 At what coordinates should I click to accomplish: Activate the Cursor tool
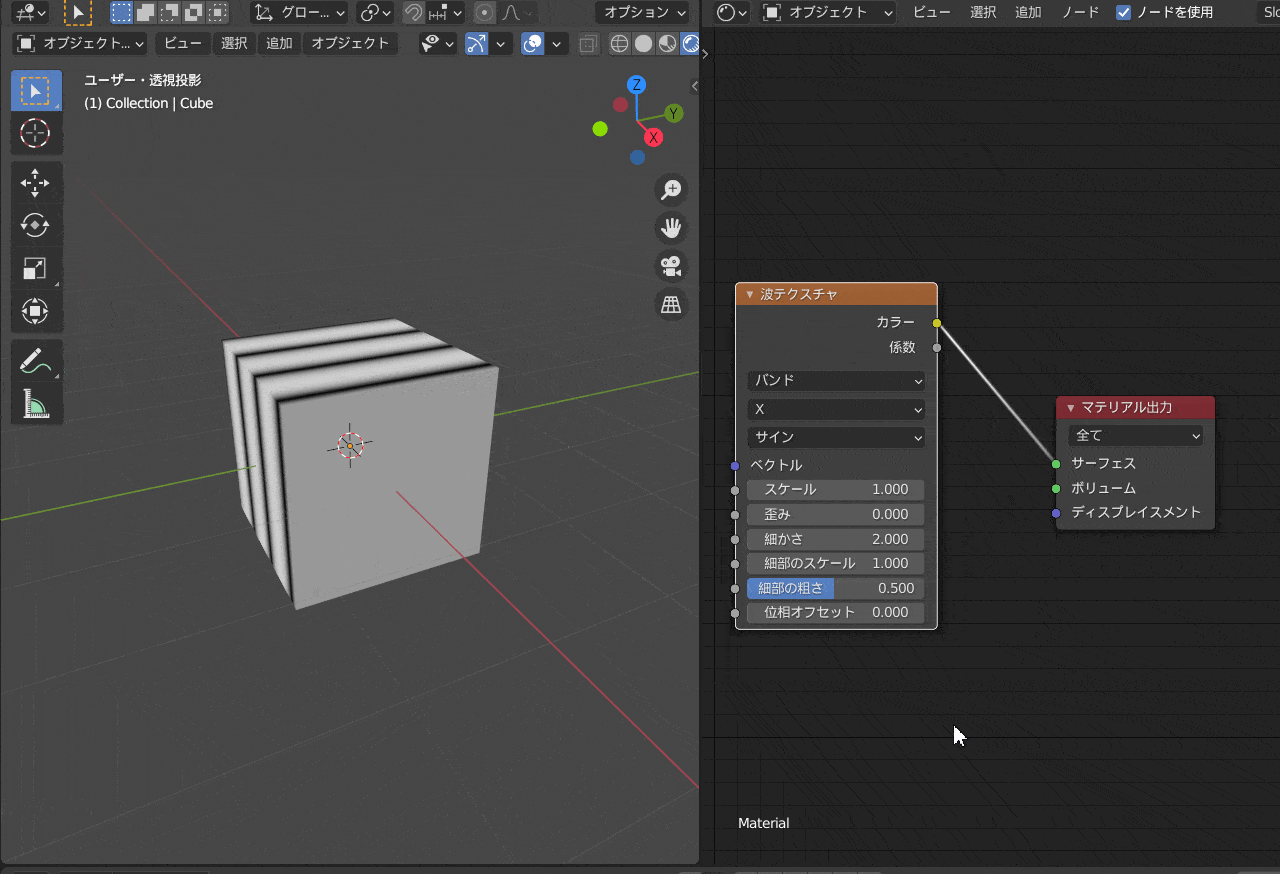click(36, 133)
